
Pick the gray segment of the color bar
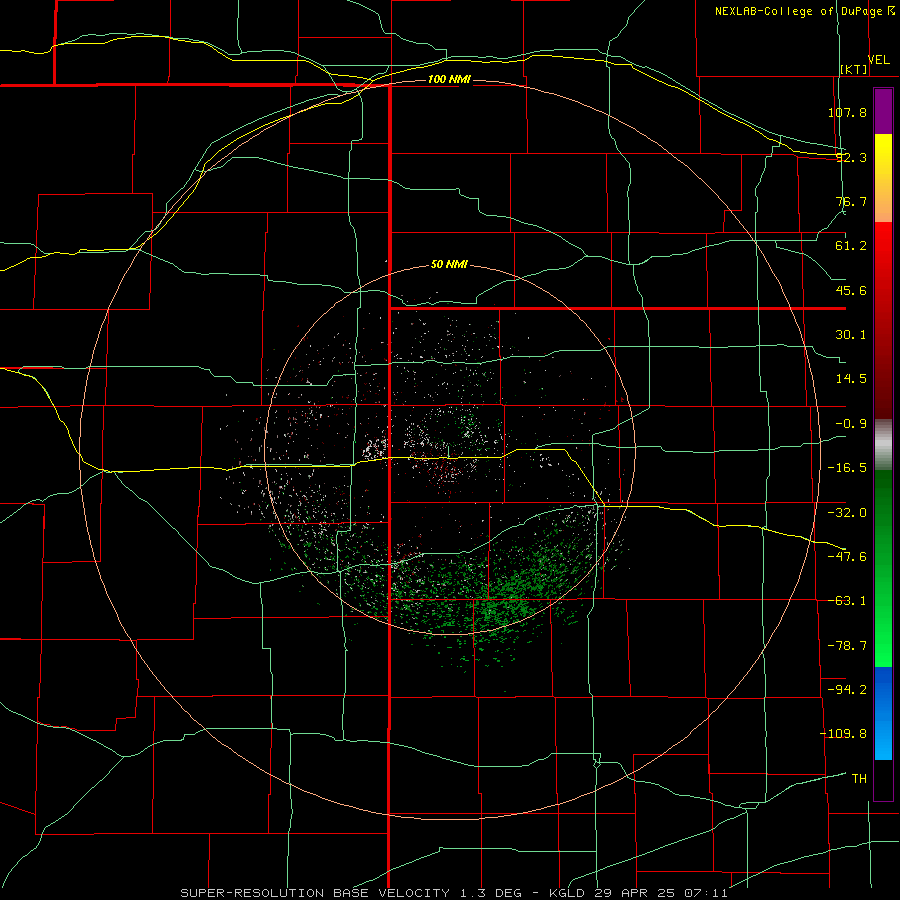click(883, 445)
